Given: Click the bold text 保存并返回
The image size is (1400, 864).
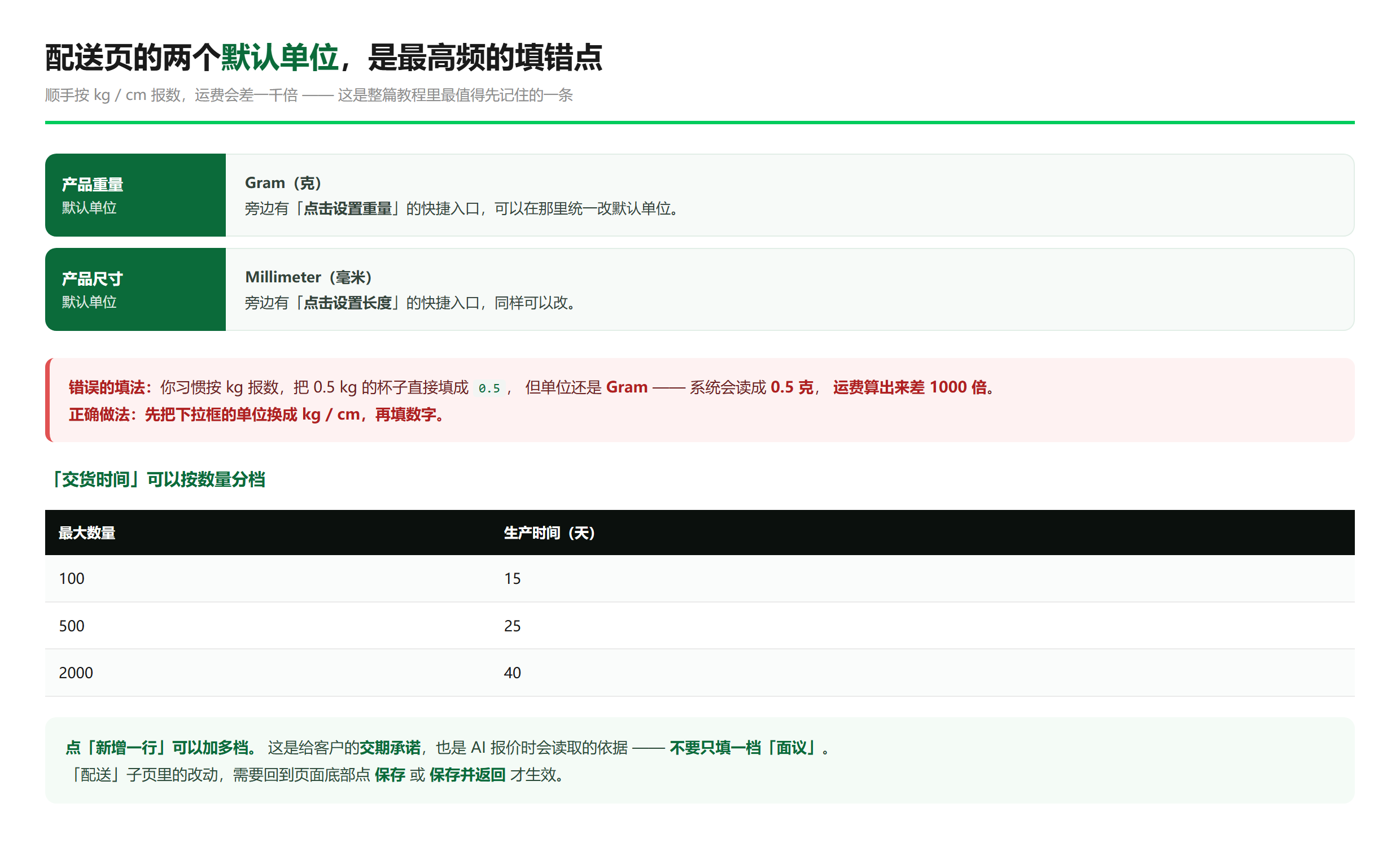Looking at the screenshot, I should click(x=467, y=775).
